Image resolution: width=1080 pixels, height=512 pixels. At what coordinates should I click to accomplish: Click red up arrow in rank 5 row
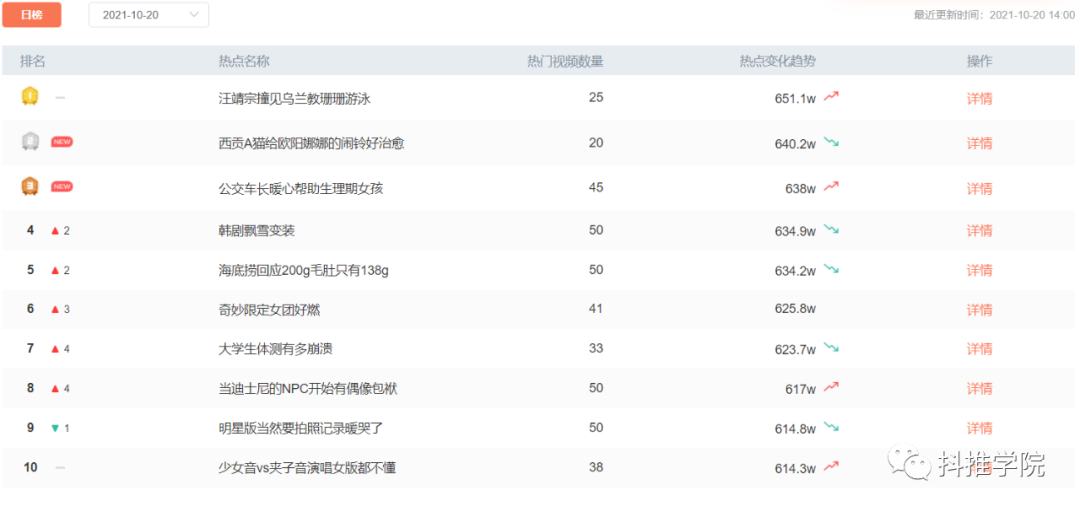click(55, 270)
